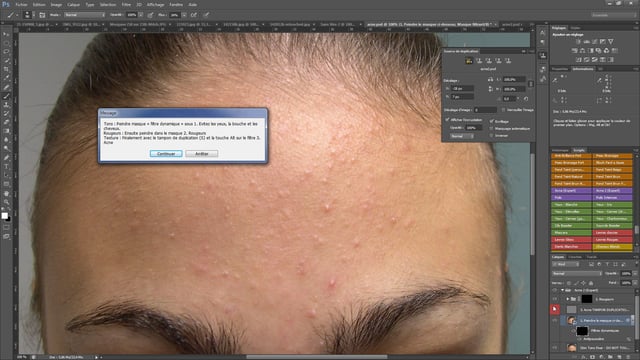Screen dimensions: 640x360
Task: Hide the 2. Rougeurs layer group
Action: tap(554, 299)
